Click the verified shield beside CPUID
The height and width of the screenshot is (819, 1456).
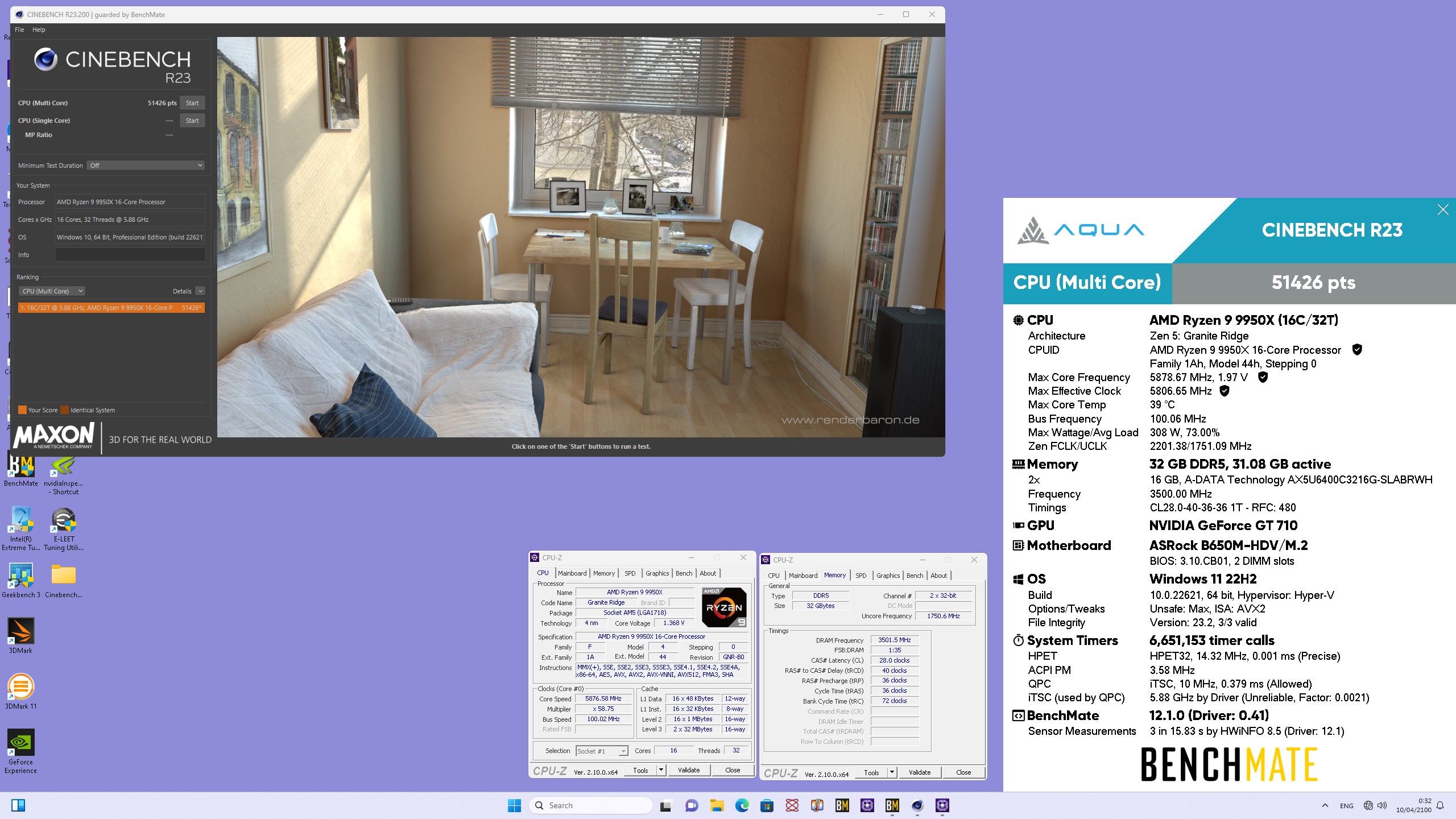tap(1357, 350)
